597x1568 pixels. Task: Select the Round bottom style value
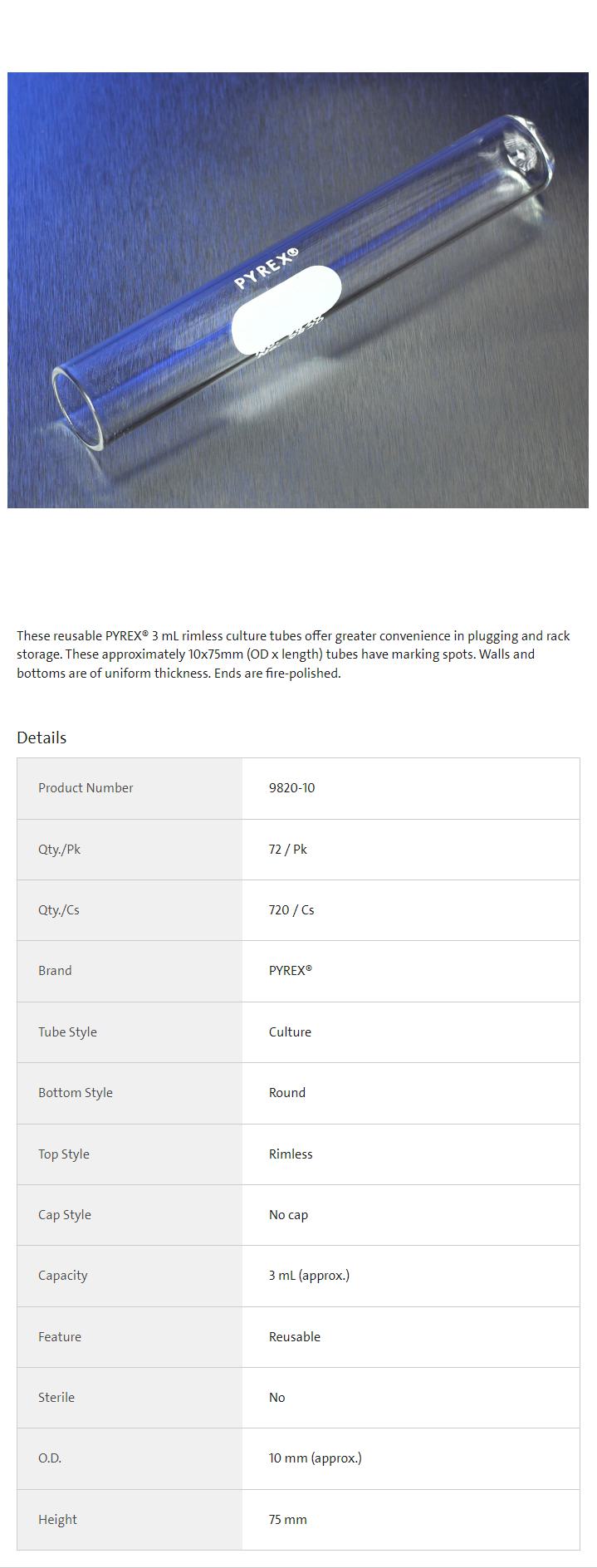pos(286,1093)
